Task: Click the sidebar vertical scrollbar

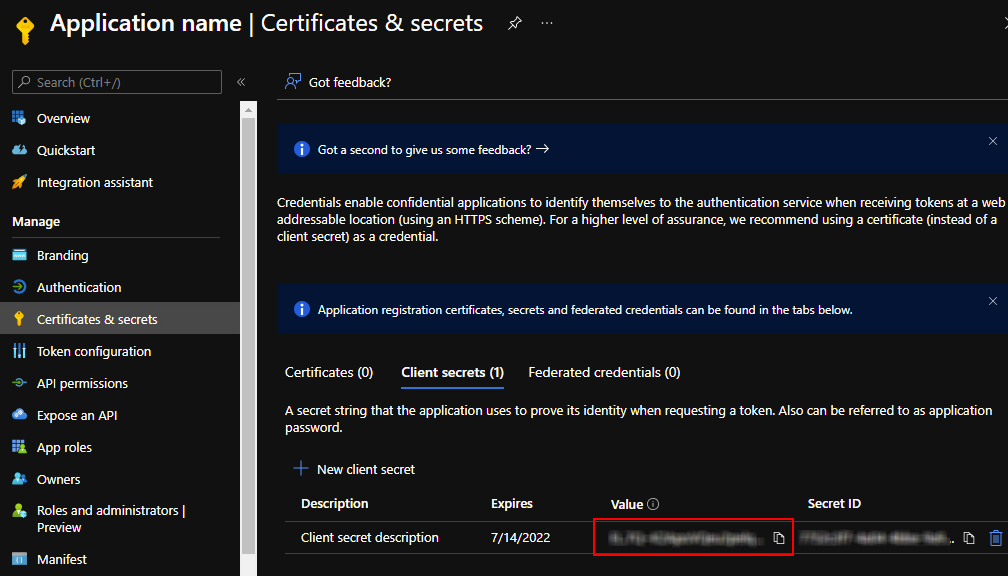Action: pyautogui.click(x=249, y=300)
